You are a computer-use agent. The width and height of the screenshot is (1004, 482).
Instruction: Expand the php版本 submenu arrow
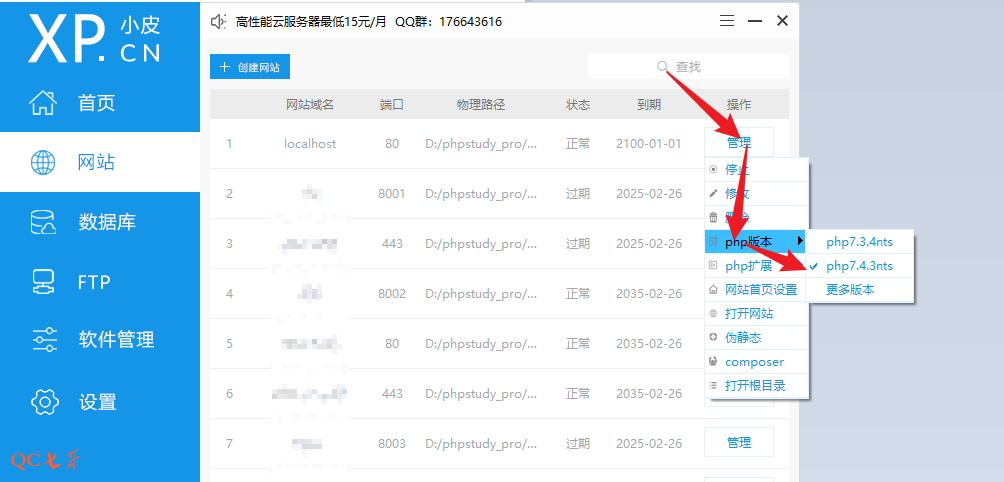[x=800, y=242]
